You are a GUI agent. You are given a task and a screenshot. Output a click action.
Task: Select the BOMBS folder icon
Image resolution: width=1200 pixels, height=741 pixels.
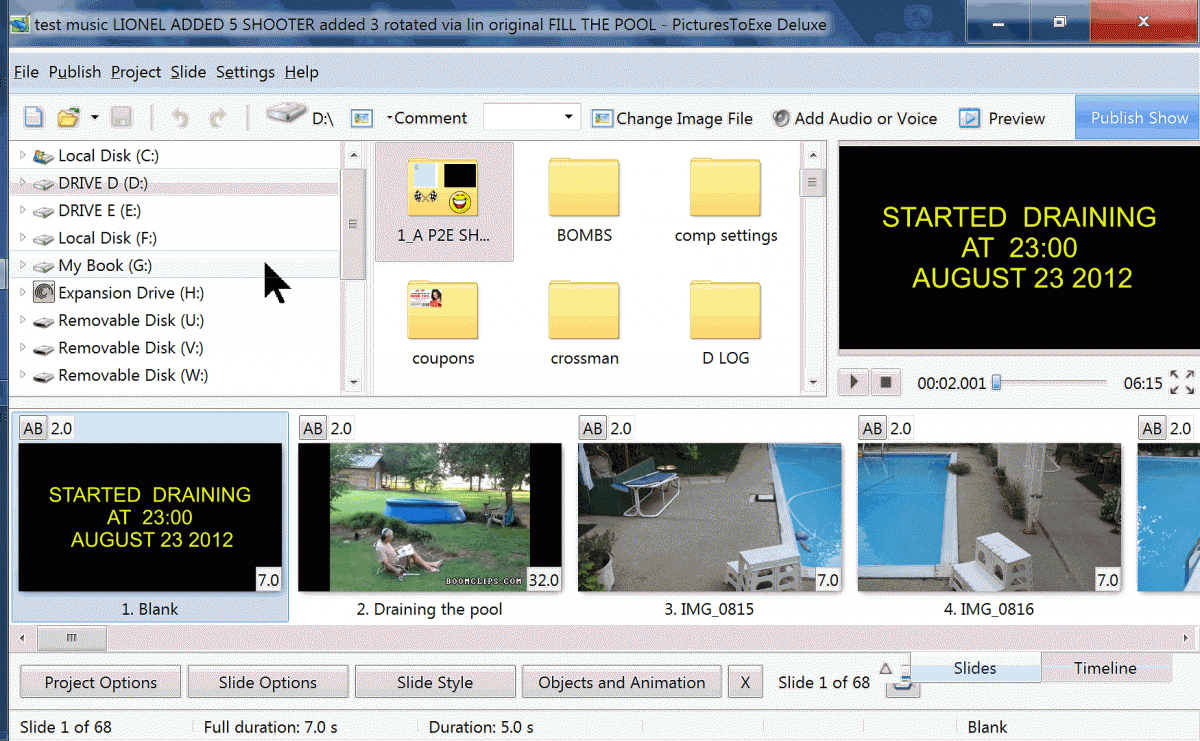[x=584, y=187]
